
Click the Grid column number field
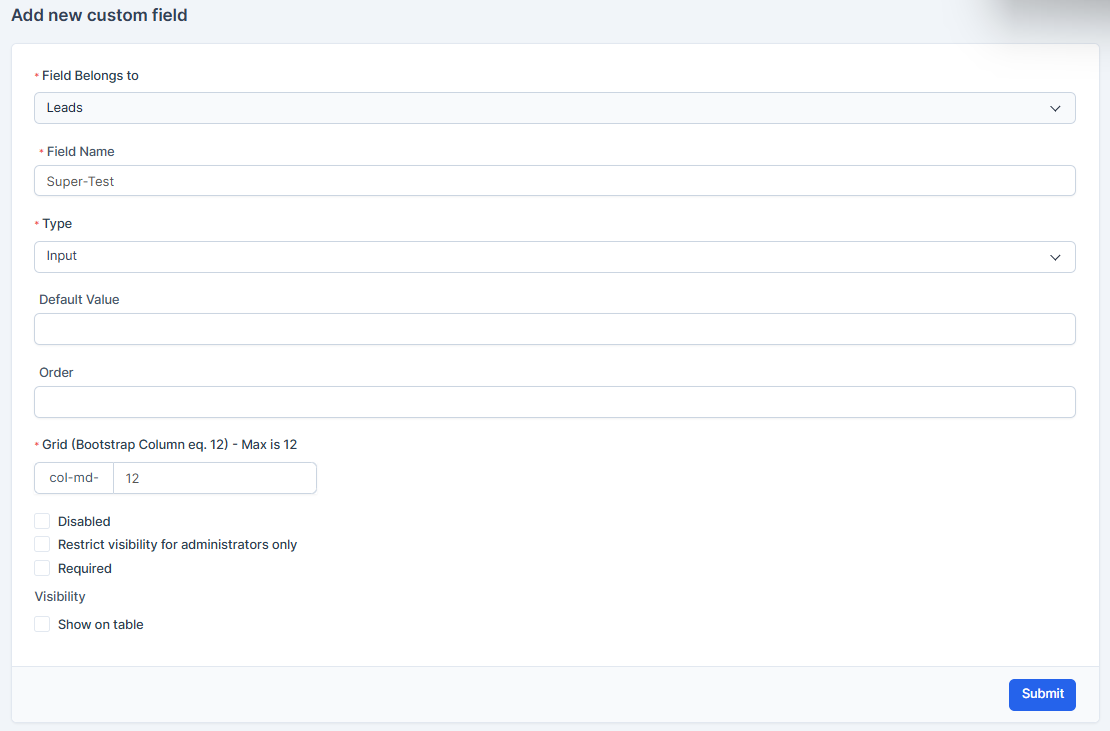click(x=214, y=478)
